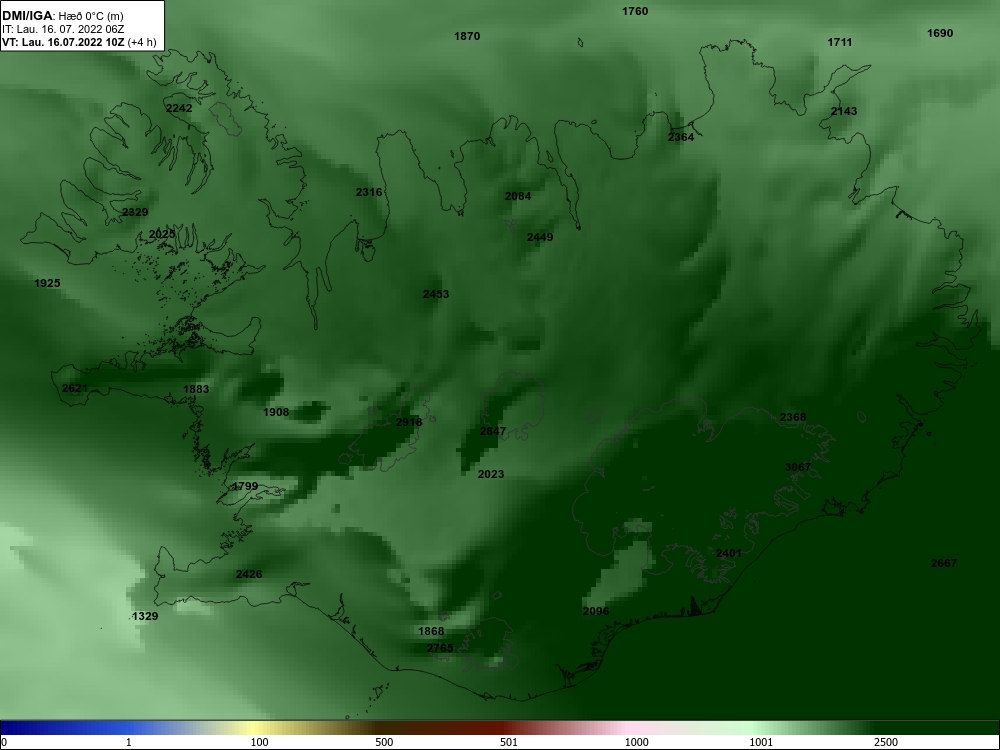The width and height of the screenshot is (1000, 750).
Task: Click the 2242 height label
Action: coord(179,108)
